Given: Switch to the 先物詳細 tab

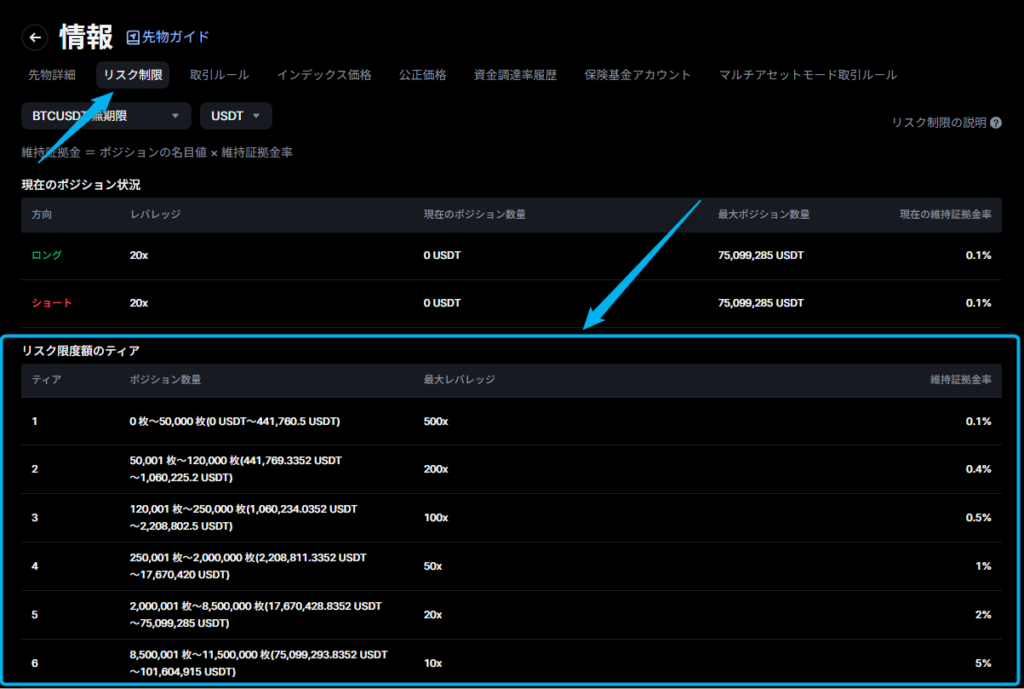Looking at the screenshot, I should tap(52, 75).
